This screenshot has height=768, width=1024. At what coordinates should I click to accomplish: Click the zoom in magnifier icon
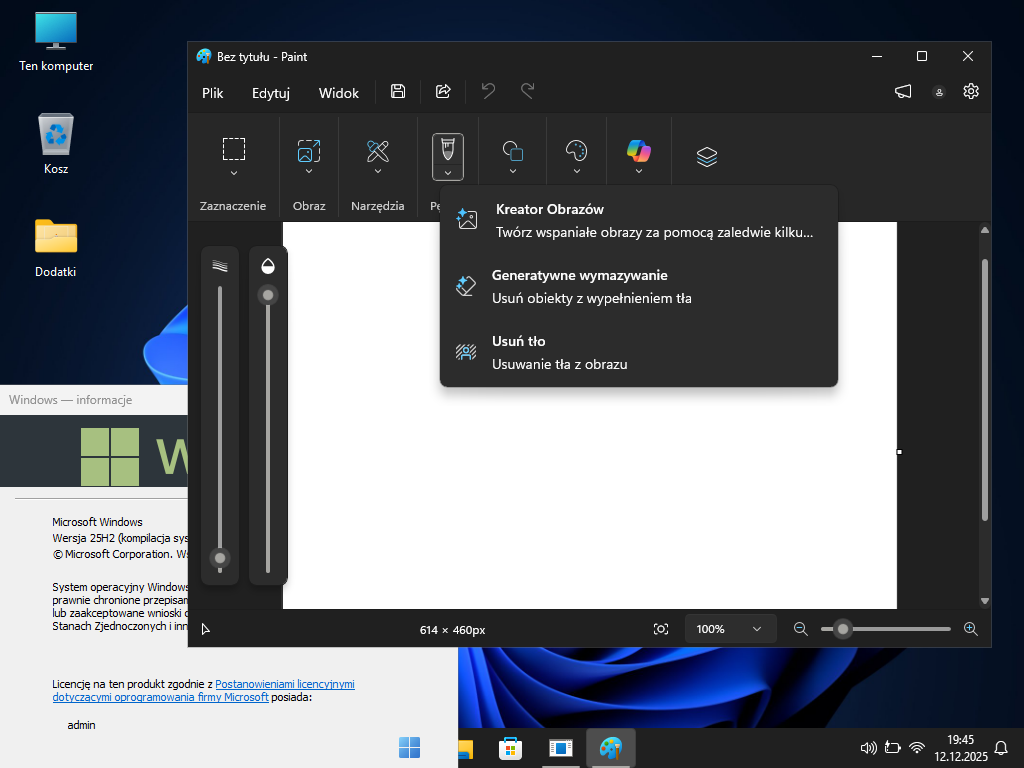(x=970, y=629)
